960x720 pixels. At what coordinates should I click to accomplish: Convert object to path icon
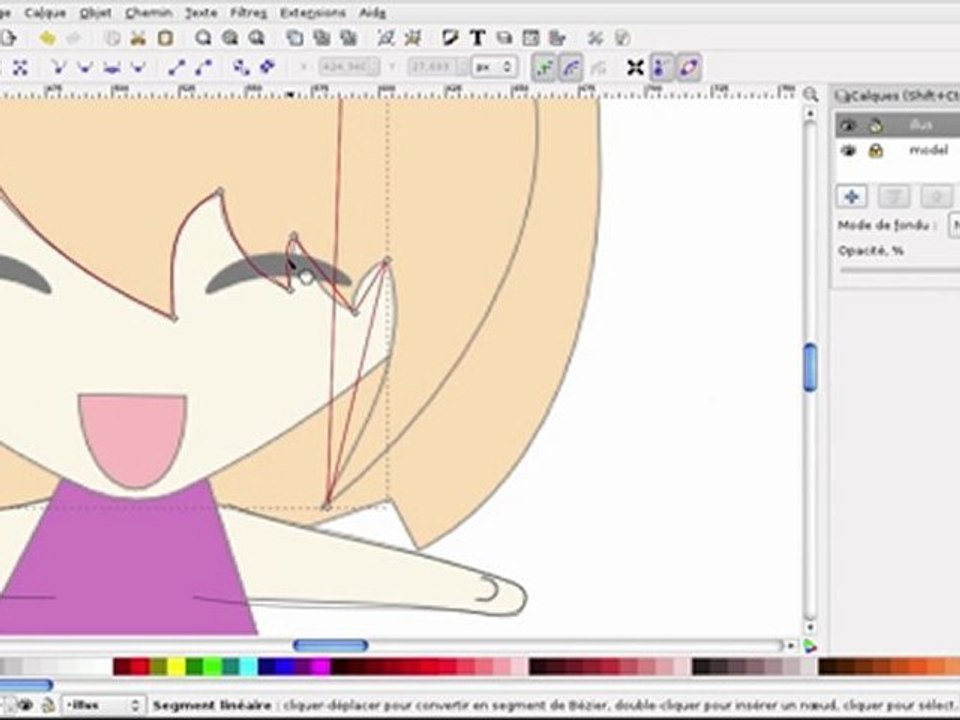(x=241, y=67)
